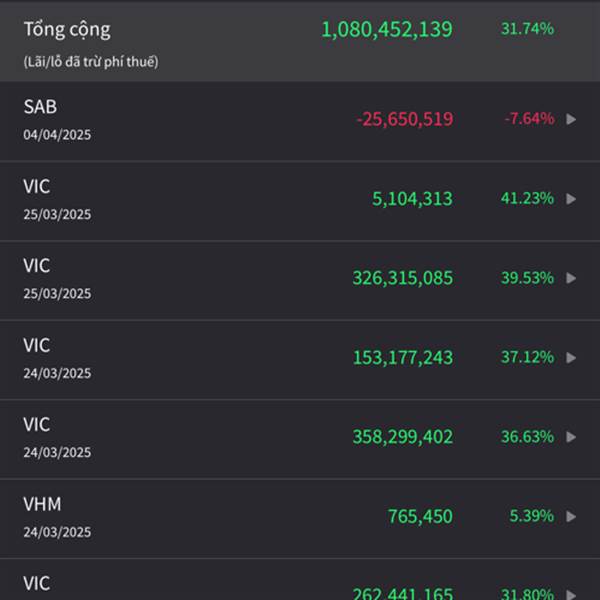Expand the VHM row arrow
This screenshot has height=600, width=600.
coord(571,517)
